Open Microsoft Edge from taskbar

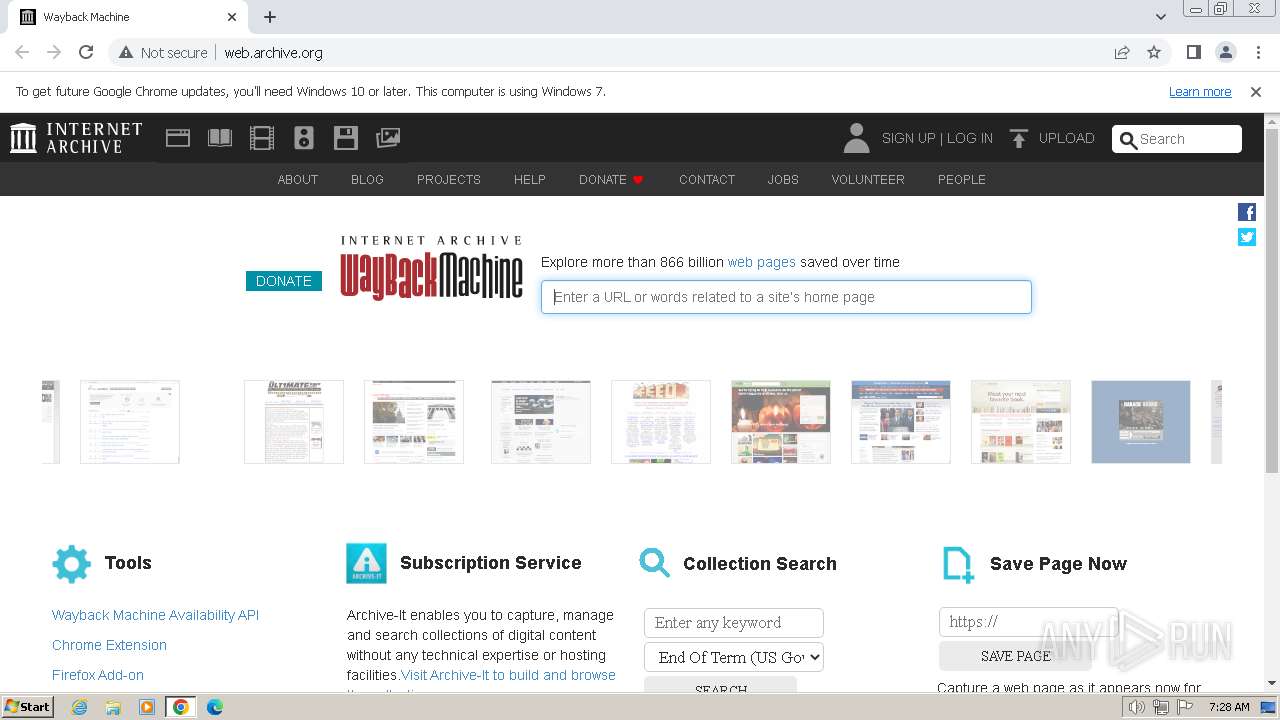click(x=214, y=707)
